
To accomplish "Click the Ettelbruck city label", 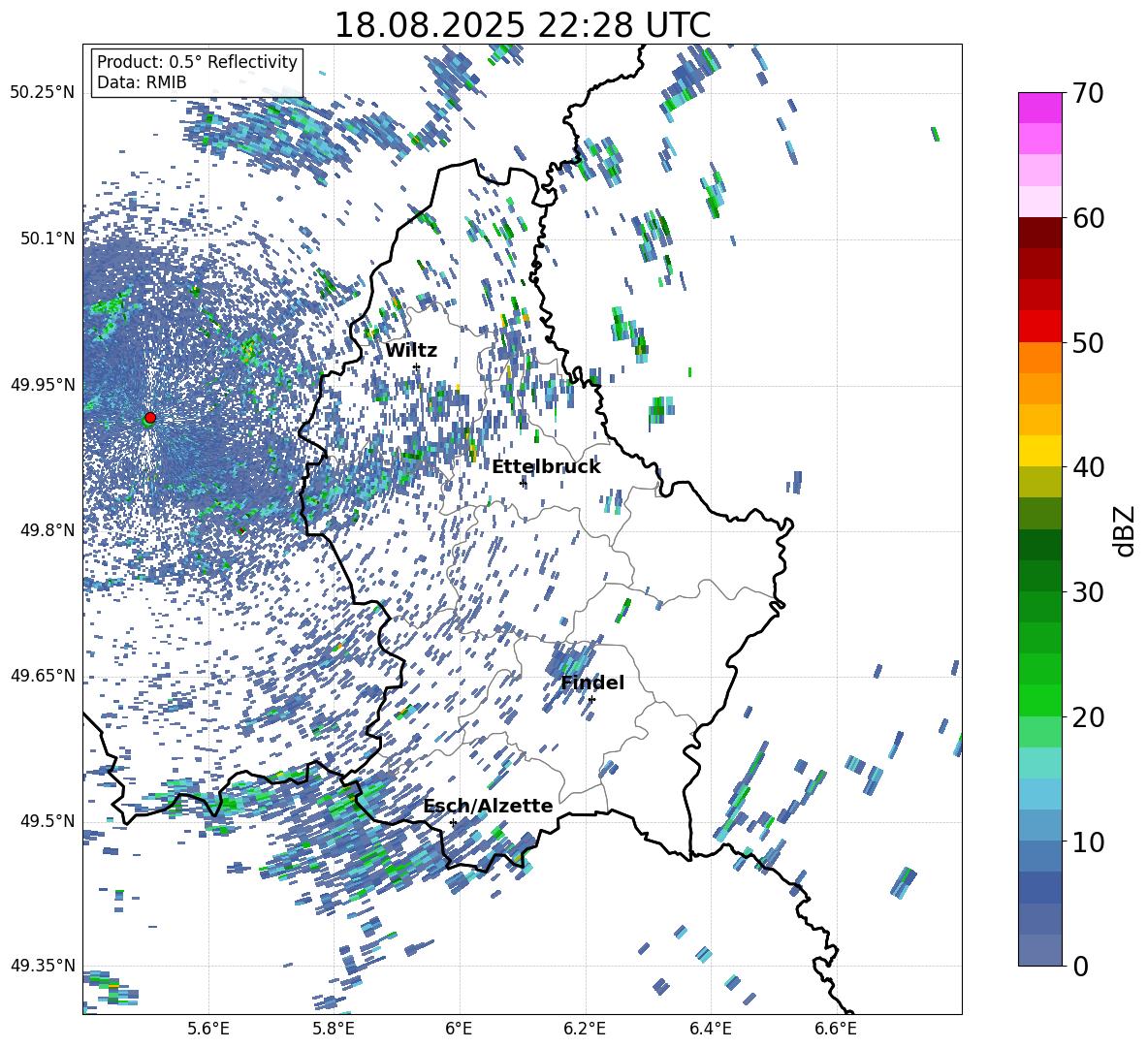I will pyautogui.click(x=546, y=467).
